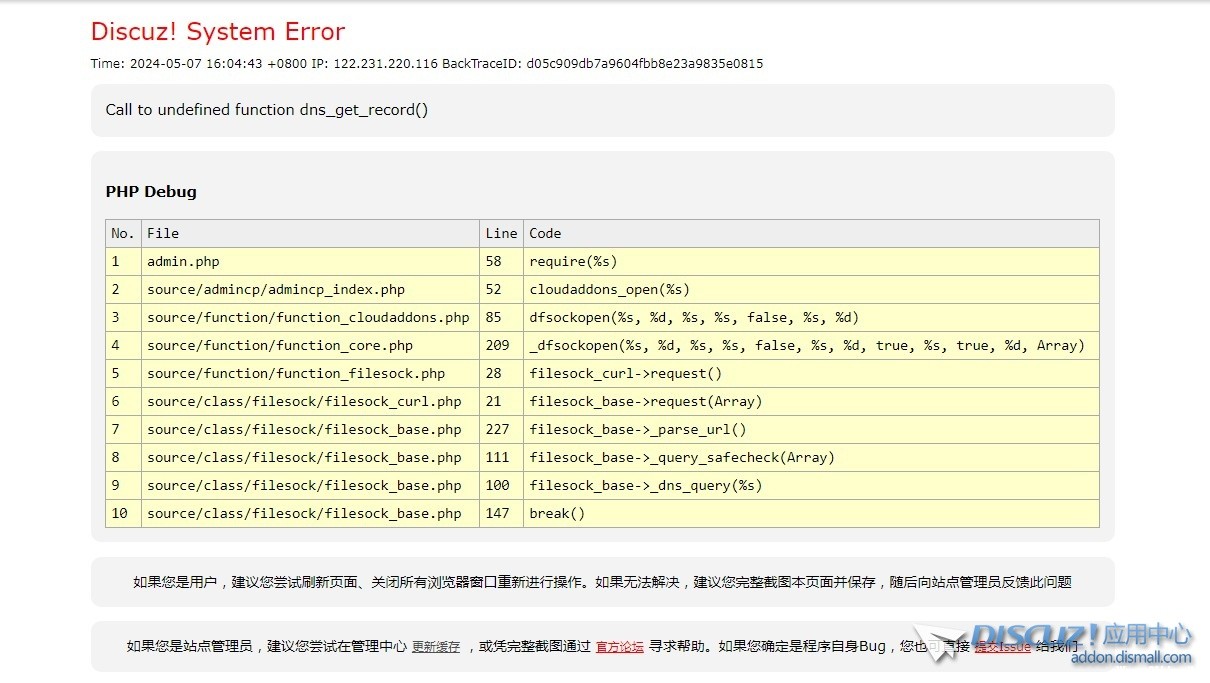Click the admin.php file cell

pos(183,262)
